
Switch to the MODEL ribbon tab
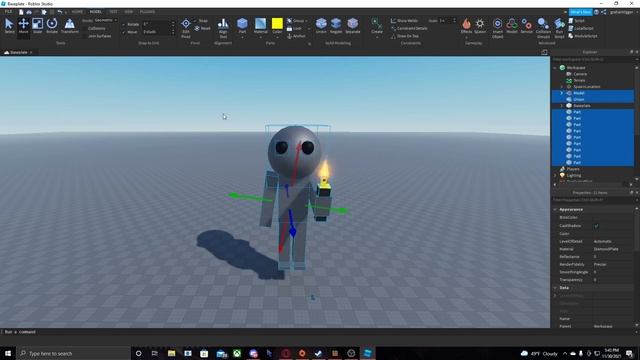point(96,12)
